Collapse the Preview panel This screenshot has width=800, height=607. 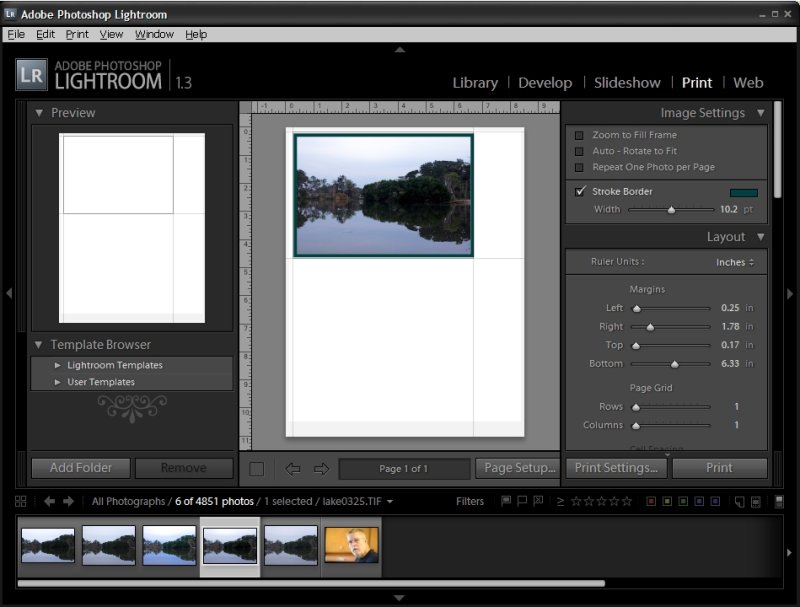[x=39, y=113]
